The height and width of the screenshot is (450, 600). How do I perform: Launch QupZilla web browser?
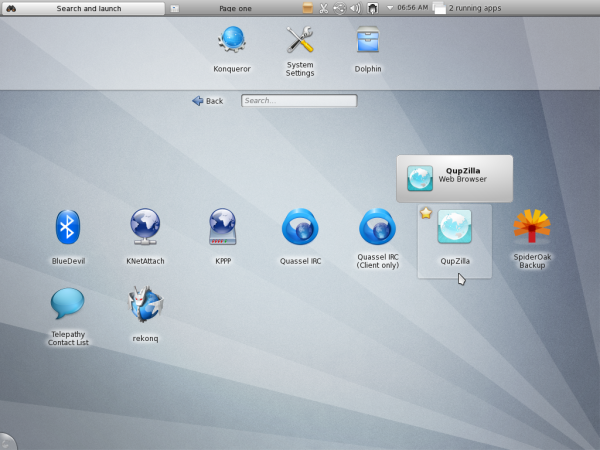455,240
